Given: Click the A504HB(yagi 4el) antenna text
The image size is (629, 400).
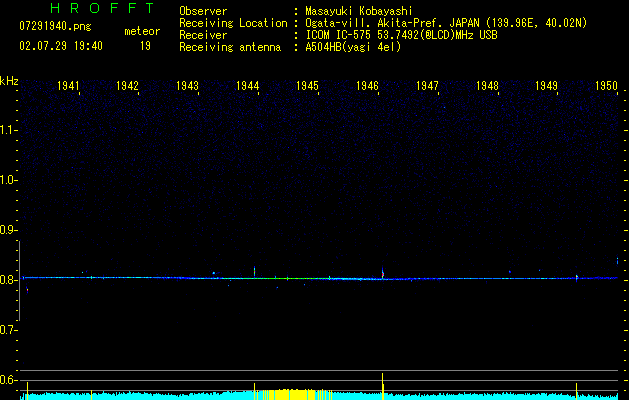Looking at the screenshot, I should (x=353, y=47).
